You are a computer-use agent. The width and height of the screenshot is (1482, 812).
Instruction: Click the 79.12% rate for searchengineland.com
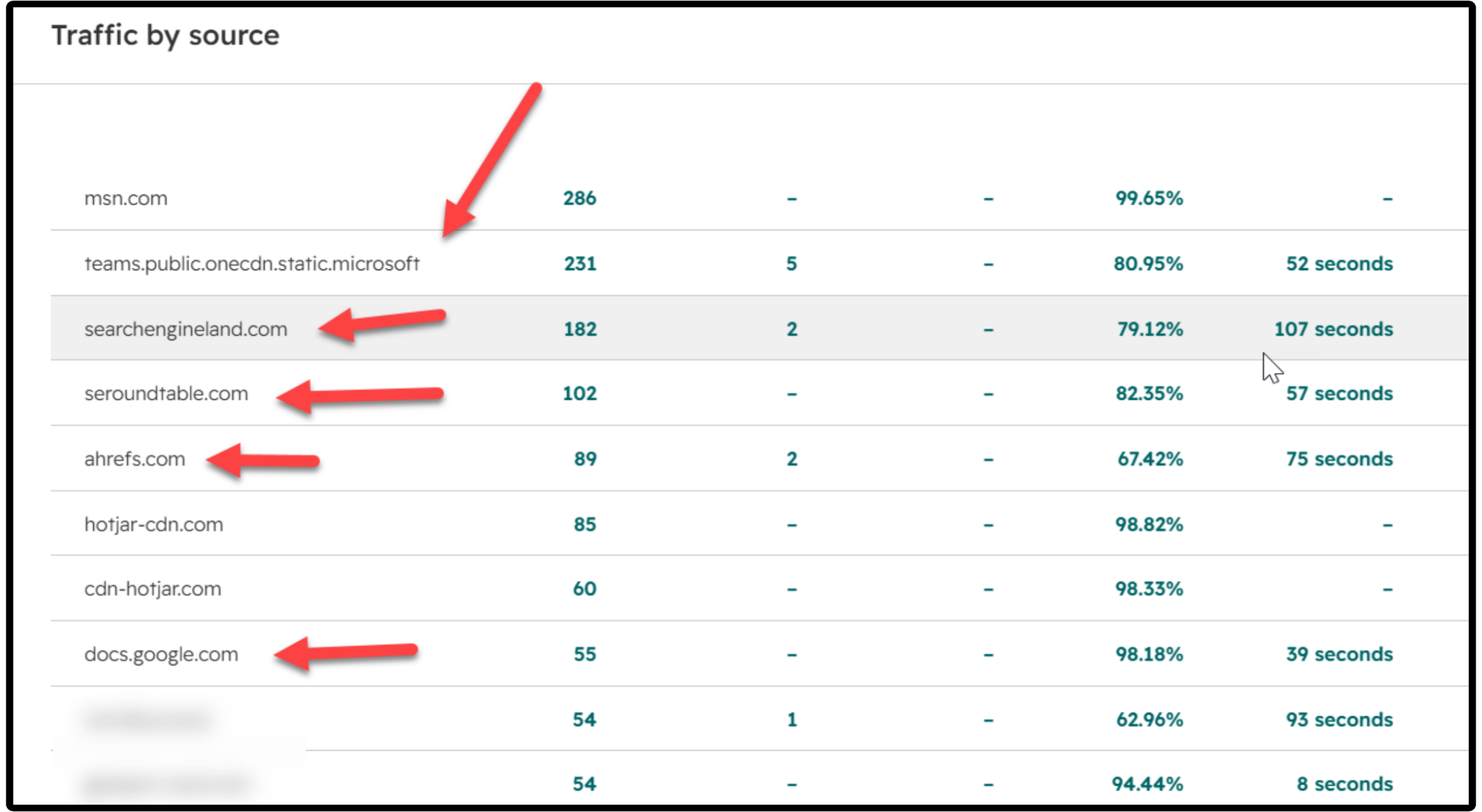pyautogui.click(x=1150, y=329)
